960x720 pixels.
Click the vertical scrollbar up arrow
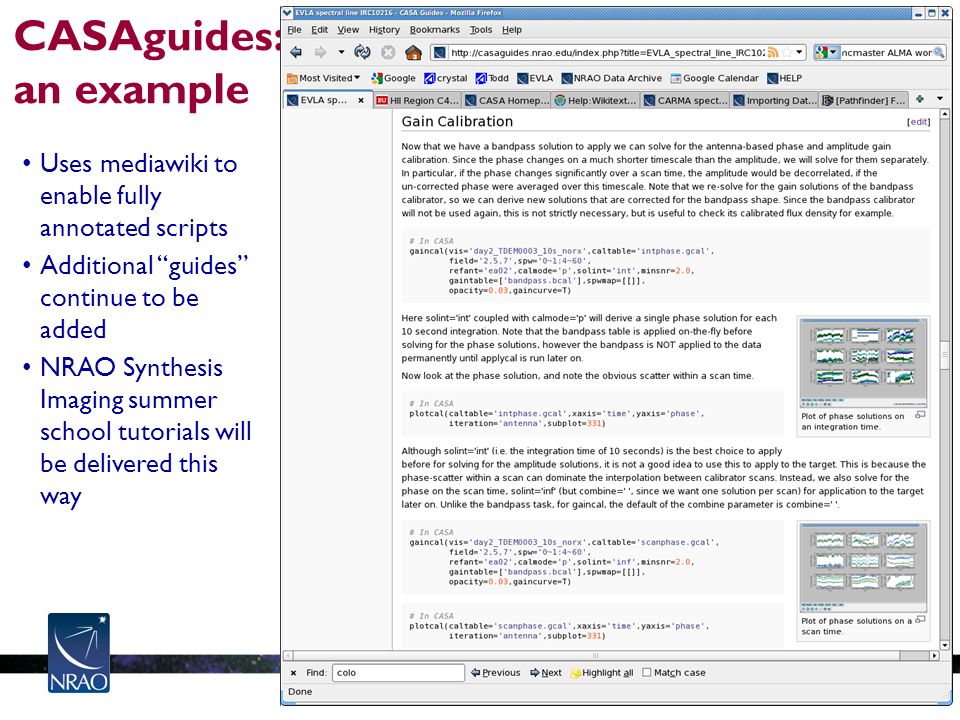tap(945, 114)
